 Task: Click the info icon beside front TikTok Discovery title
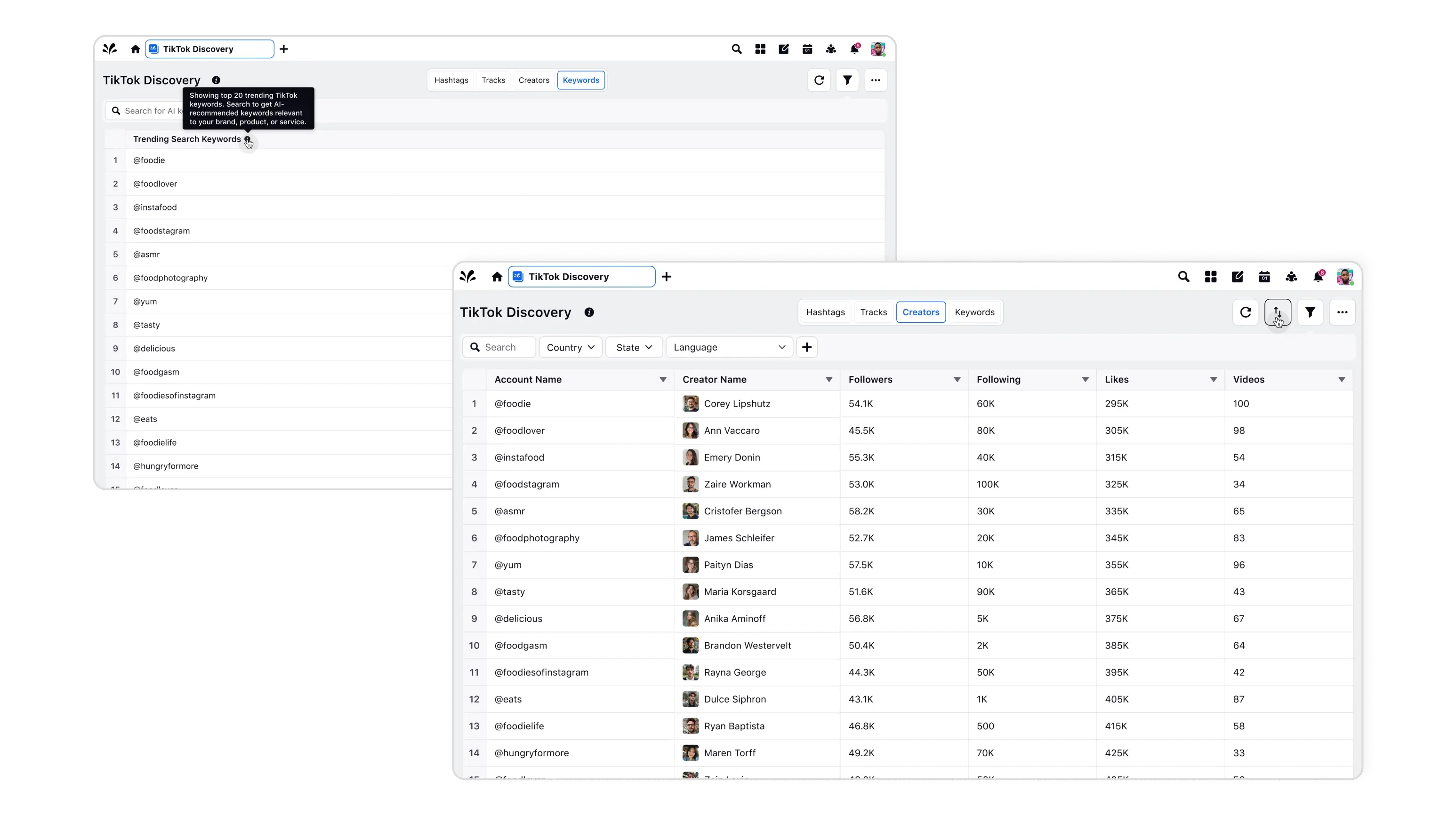(x=589, y=312)
